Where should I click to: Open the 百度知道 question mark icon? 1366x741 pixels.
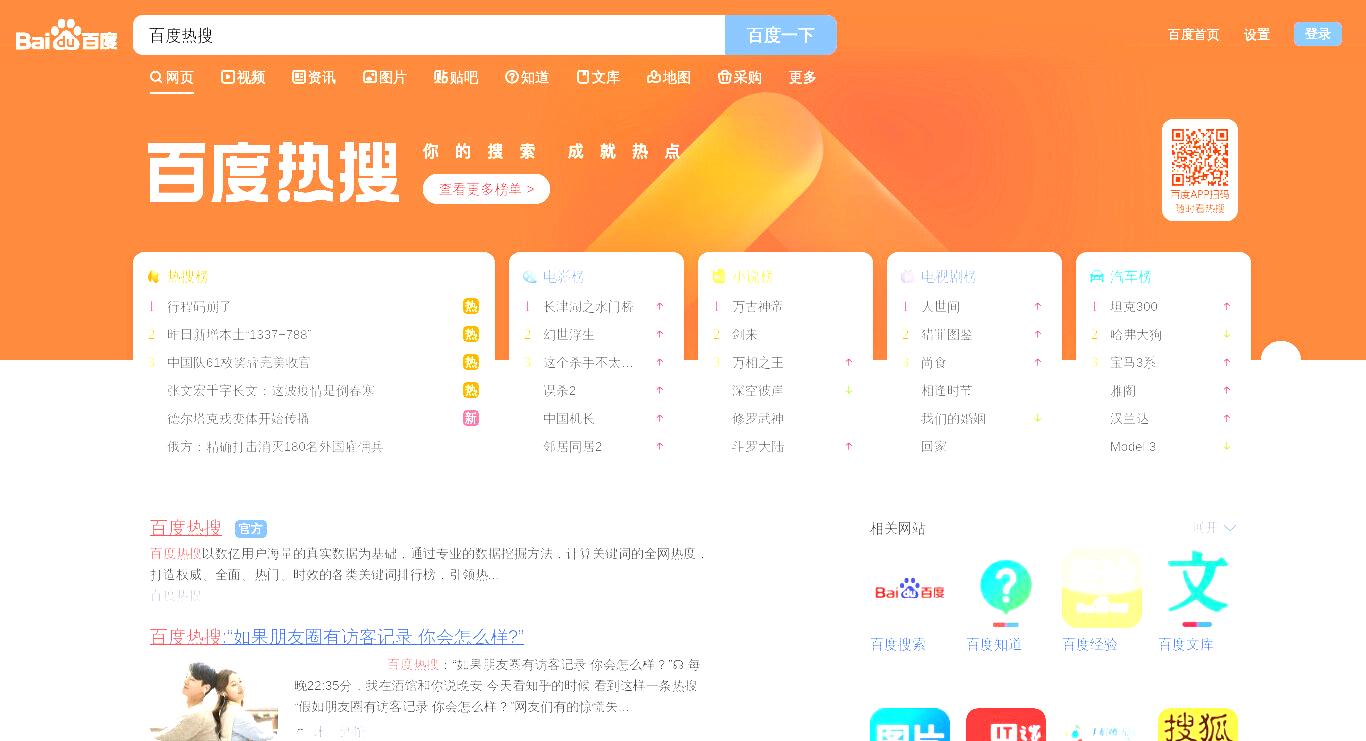point(1006,589)
